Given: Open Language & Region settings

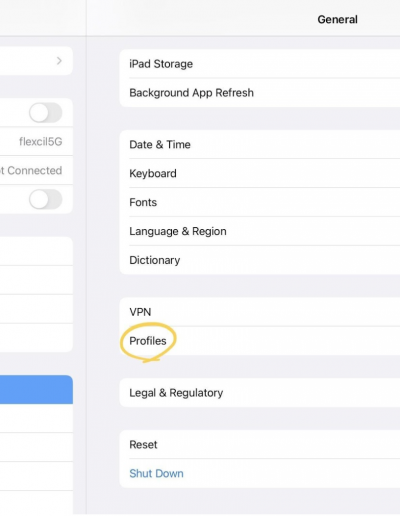Looking at the screenshot, I should pos(260,231).
